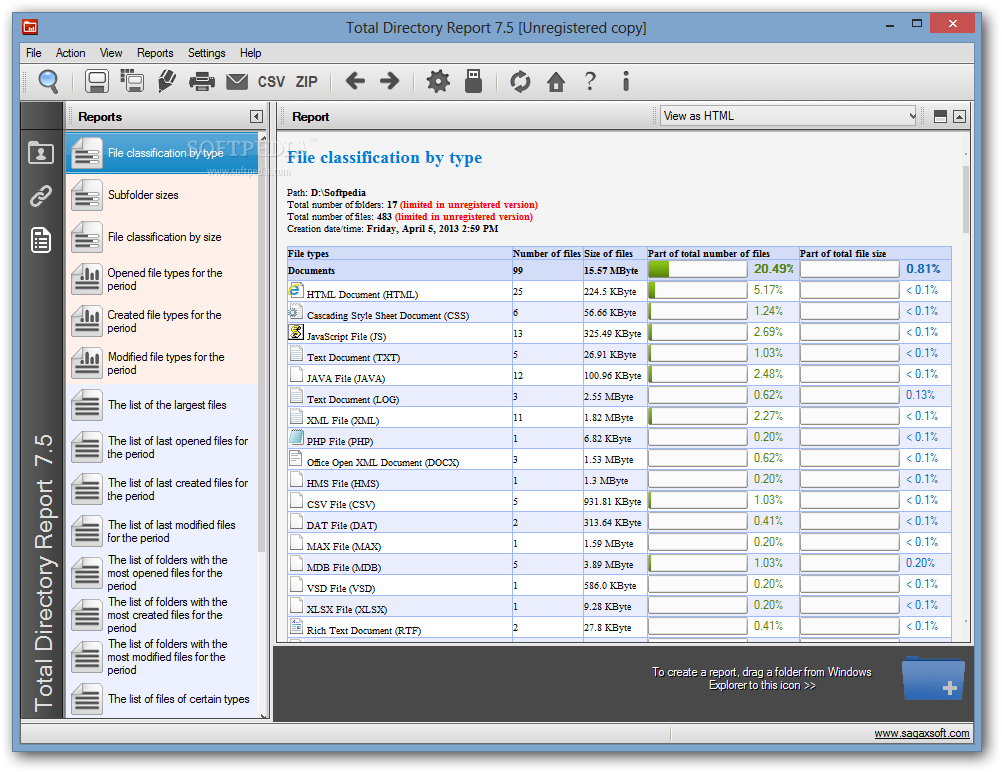Open settings gear icon in toolbar
The image size is (1002, 772).
tap(438, 81)
